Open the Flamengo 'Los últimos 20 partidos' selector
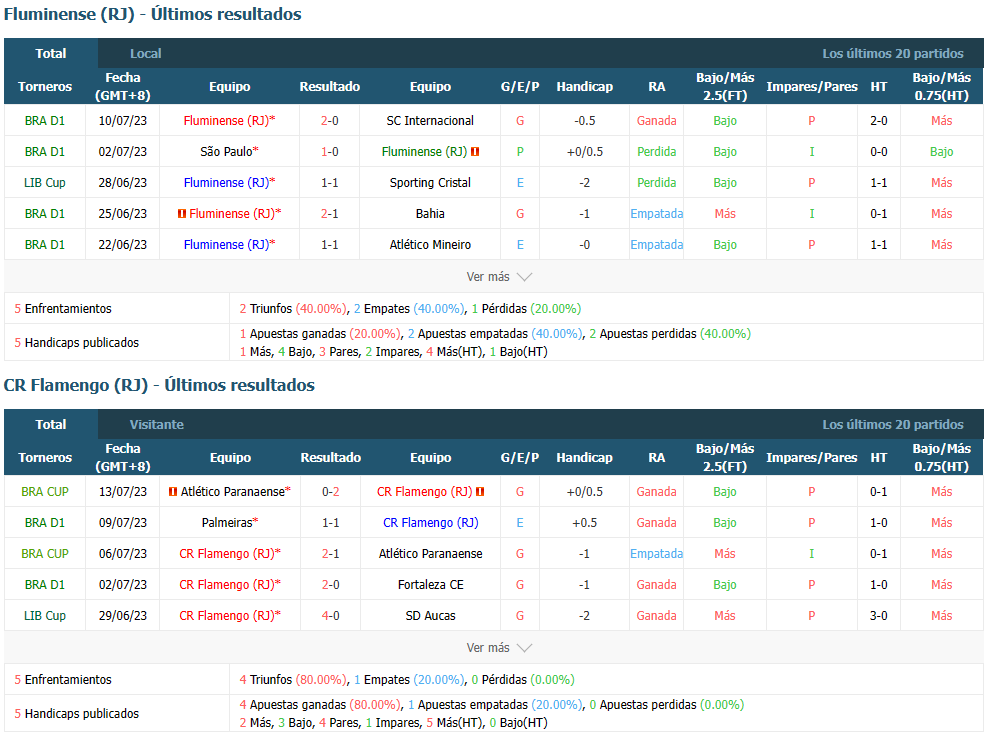The height and width of the screenshot is (738, 987). (893, 424)
